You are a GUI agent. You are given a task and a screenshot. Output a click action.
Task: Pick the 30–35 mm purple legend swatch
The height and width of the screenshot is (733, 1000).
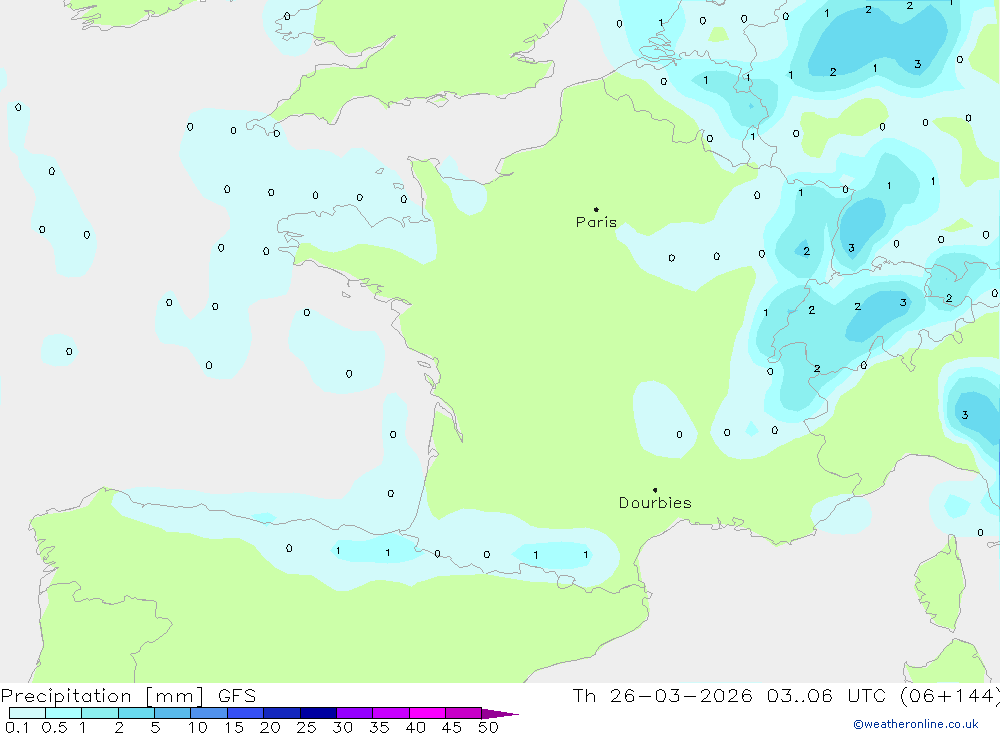[354, 713]
